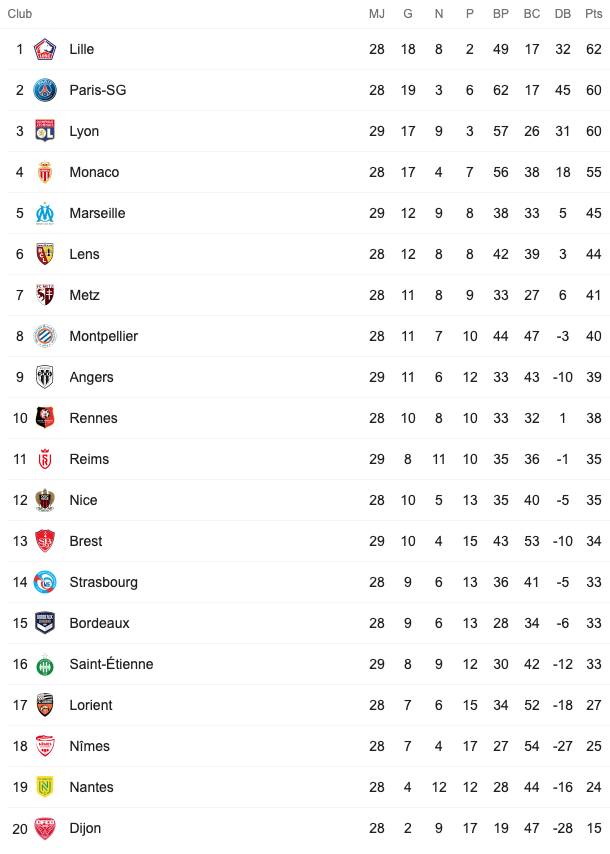The width and height of the screenshot is (610, 854).
Task: Click the Dijon DFCO crest
Action: [45, 828]
